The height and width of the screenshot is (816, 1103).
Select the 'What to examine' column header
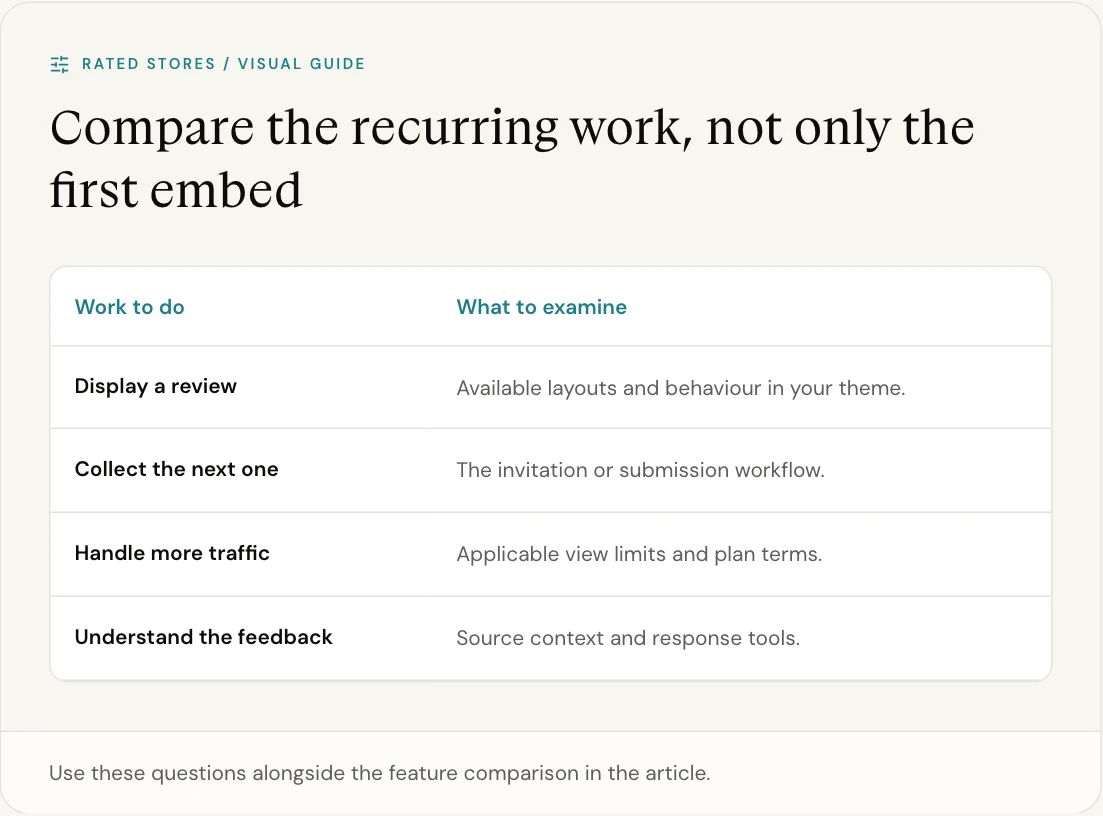[542, 307]
